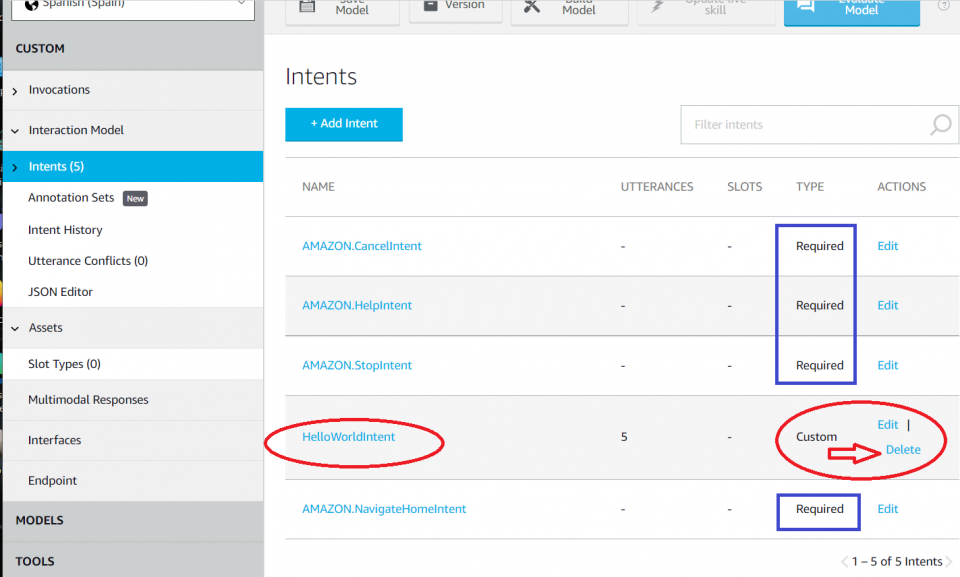Delete the HelloWorldIntent
The width and height of the screenshot is (960, 577).
[x=902, y=450]
